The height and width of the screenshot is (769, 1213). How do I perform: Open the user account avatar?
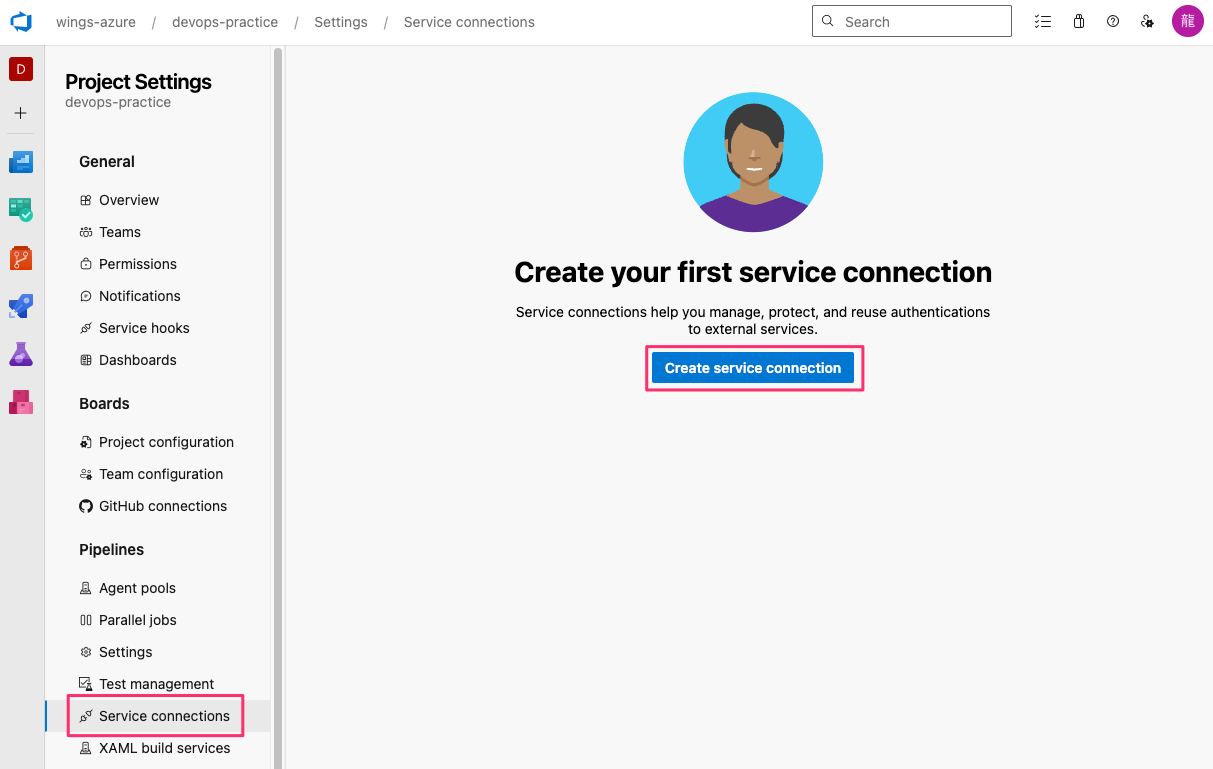pyautogui.click(x=1188, y=21)
